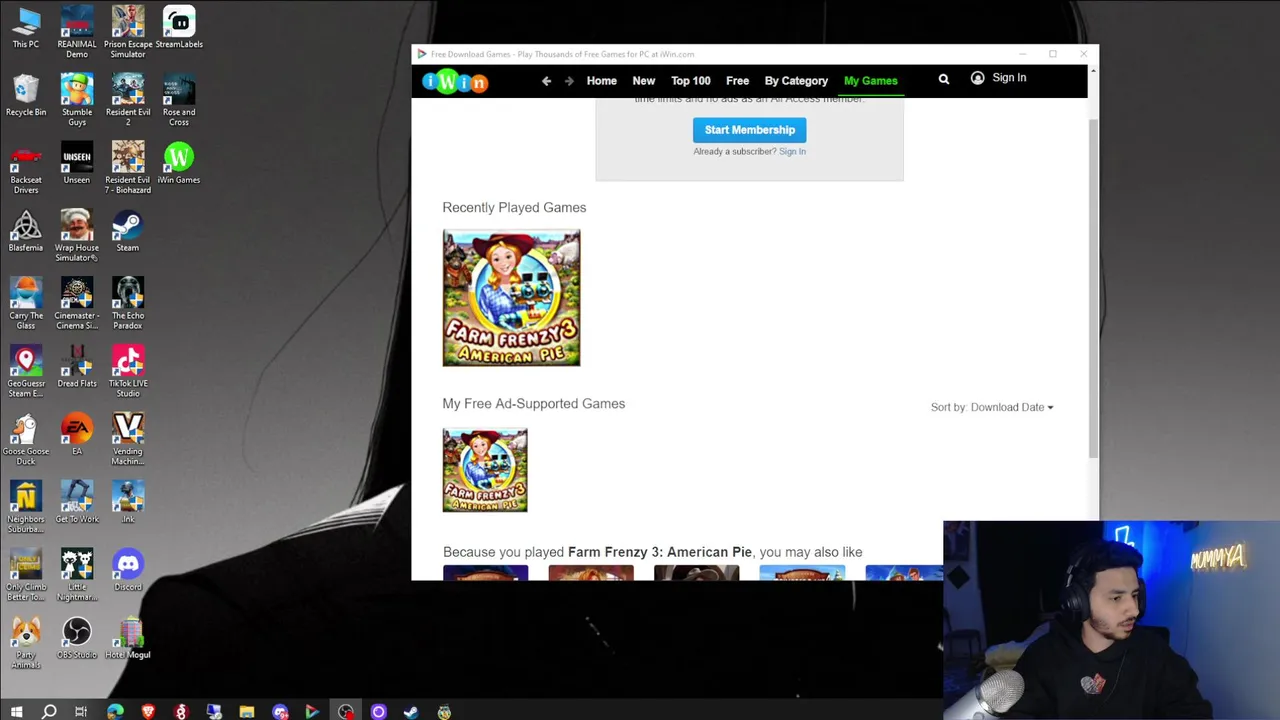Click the iWin logo in header
The image size is (1280, 720).
455,81
